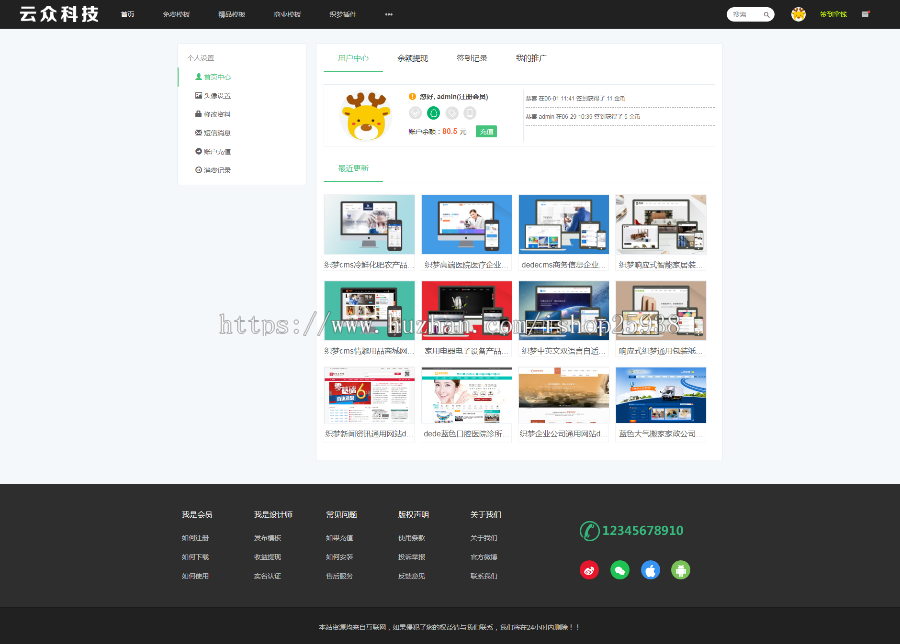This screenshot has width=900, height=644.
Task: Click the 投诉举报 footer link
Action: pyautogui.click(x=412, y=557)
